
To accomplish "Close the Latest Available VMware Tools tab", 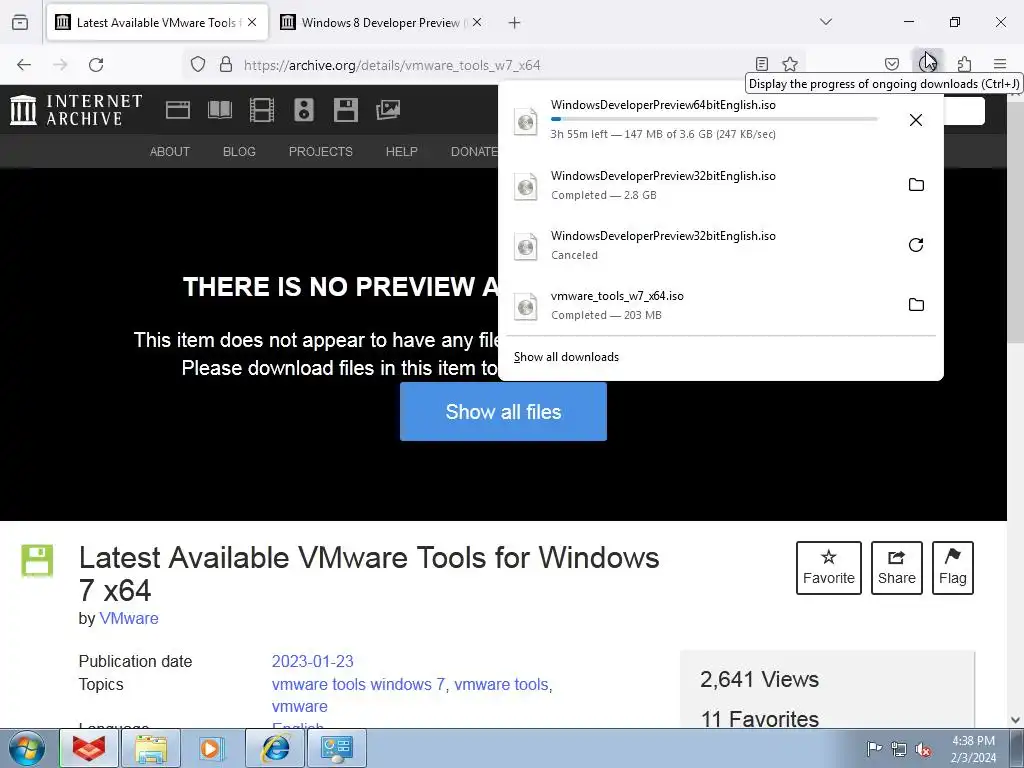I will (252, 22).
